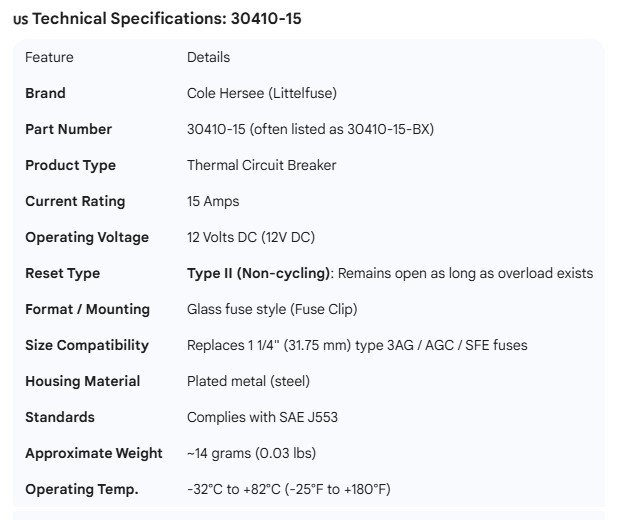
Task: Click the Size Compatibility label
Action: click(x=87, y=345)
